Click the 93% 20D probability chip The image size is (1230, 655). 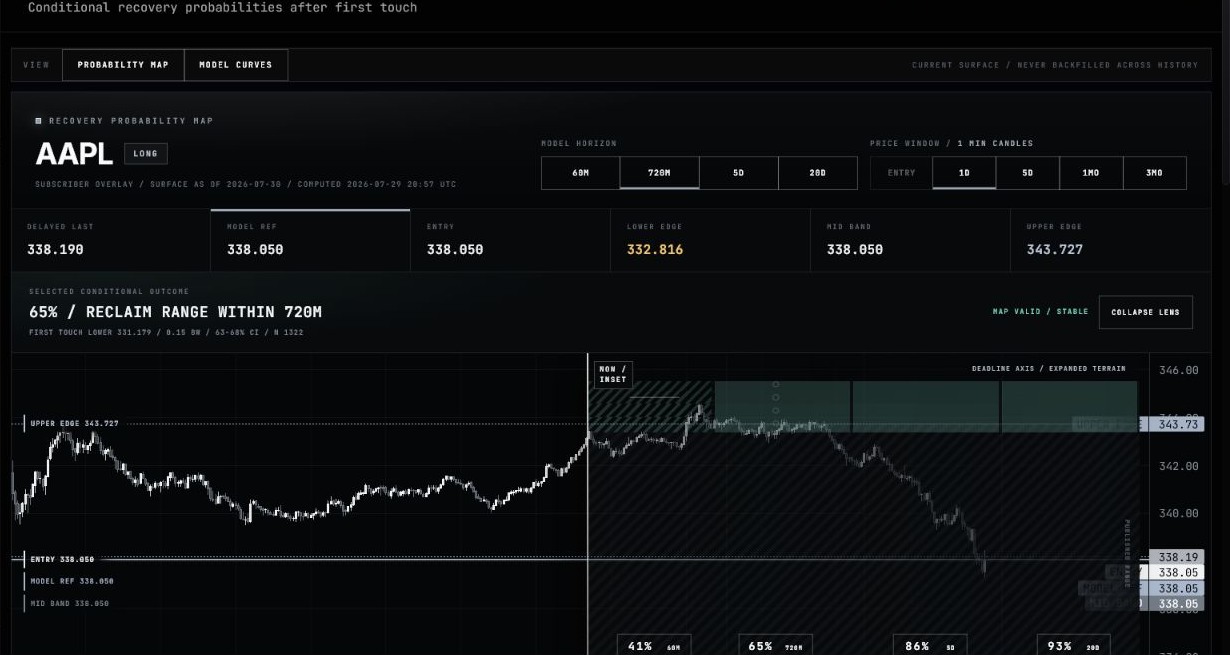tap(1073, 645)
